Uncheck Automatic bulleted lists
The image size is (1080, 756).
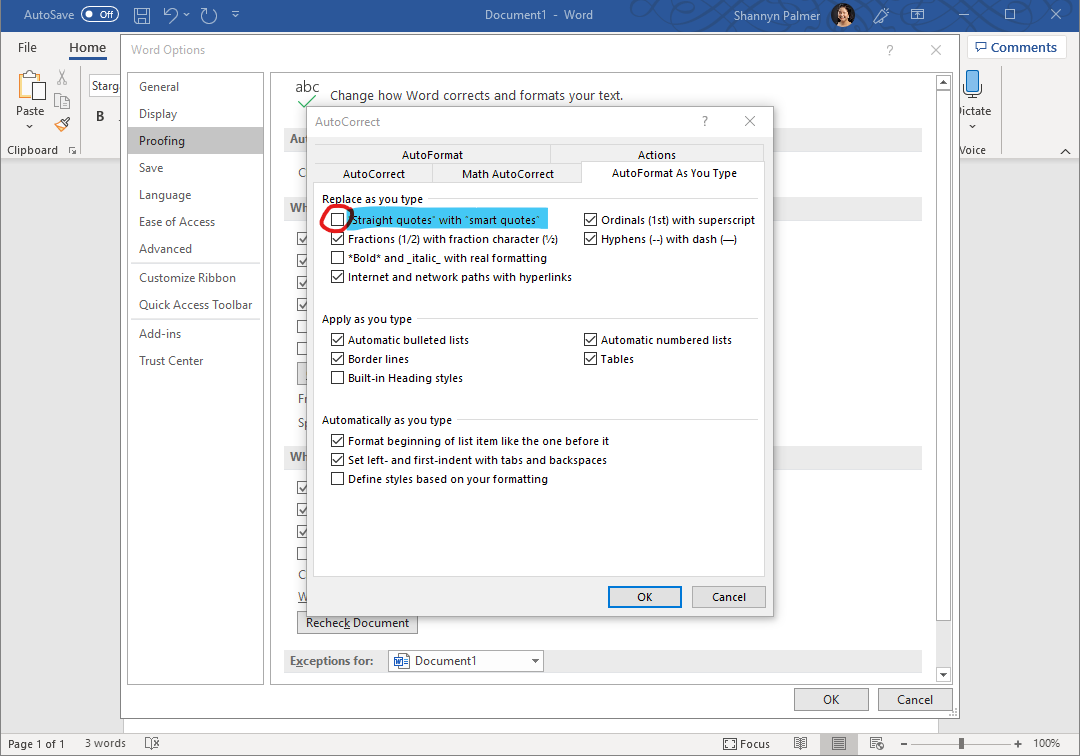click(338, 339)
